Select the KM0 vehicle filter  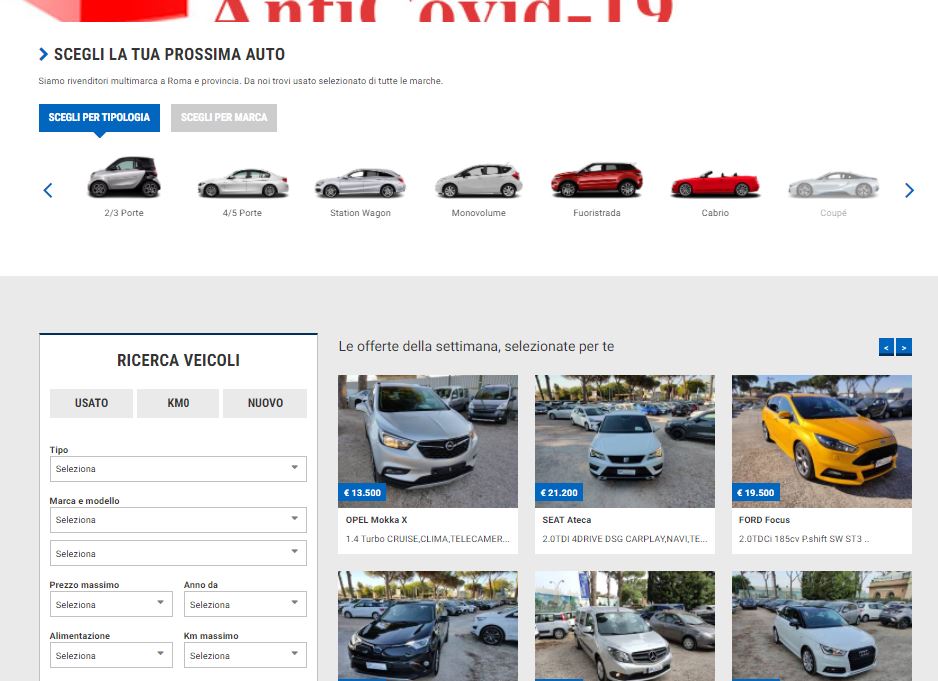pyautogui.click(x=178, y=403)
